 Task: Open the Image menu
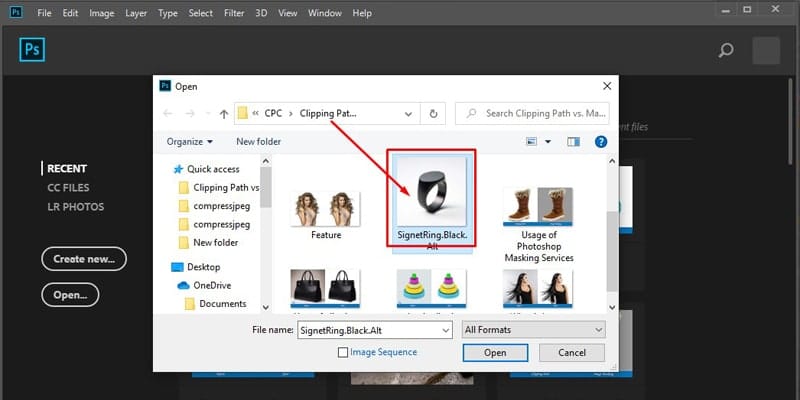(102, 13)
